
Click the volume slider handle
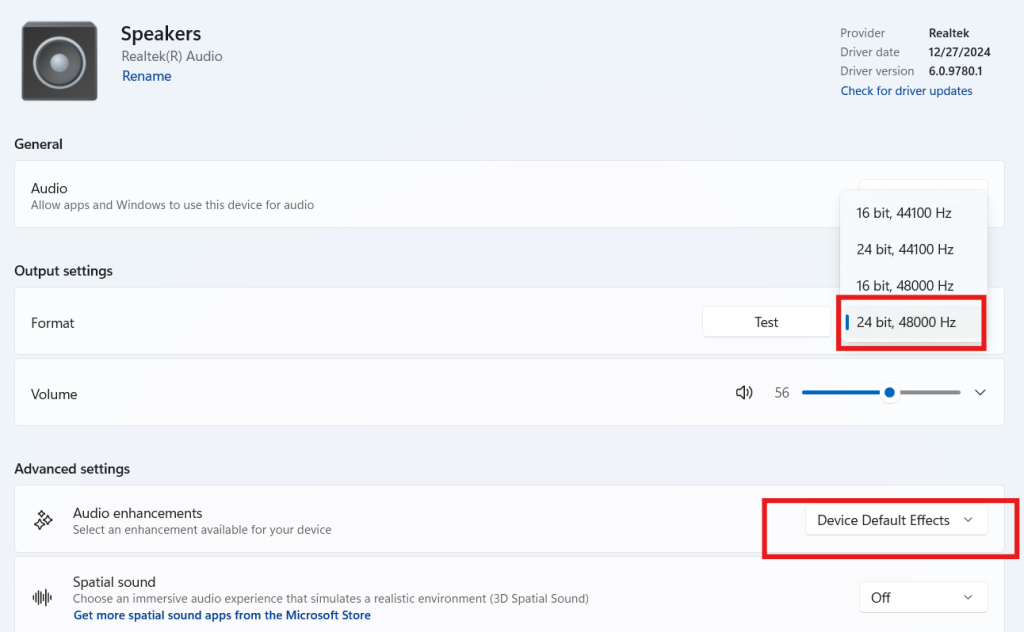[889, 393]
